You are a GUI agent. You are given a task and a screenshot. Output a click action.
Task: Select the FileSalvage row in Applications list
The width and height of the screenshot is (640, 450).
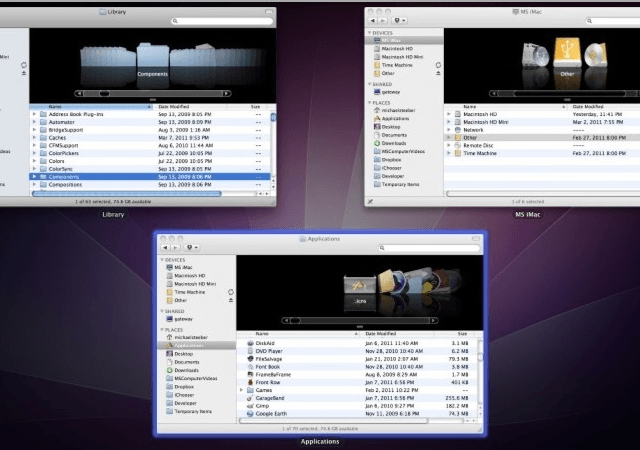357,359
